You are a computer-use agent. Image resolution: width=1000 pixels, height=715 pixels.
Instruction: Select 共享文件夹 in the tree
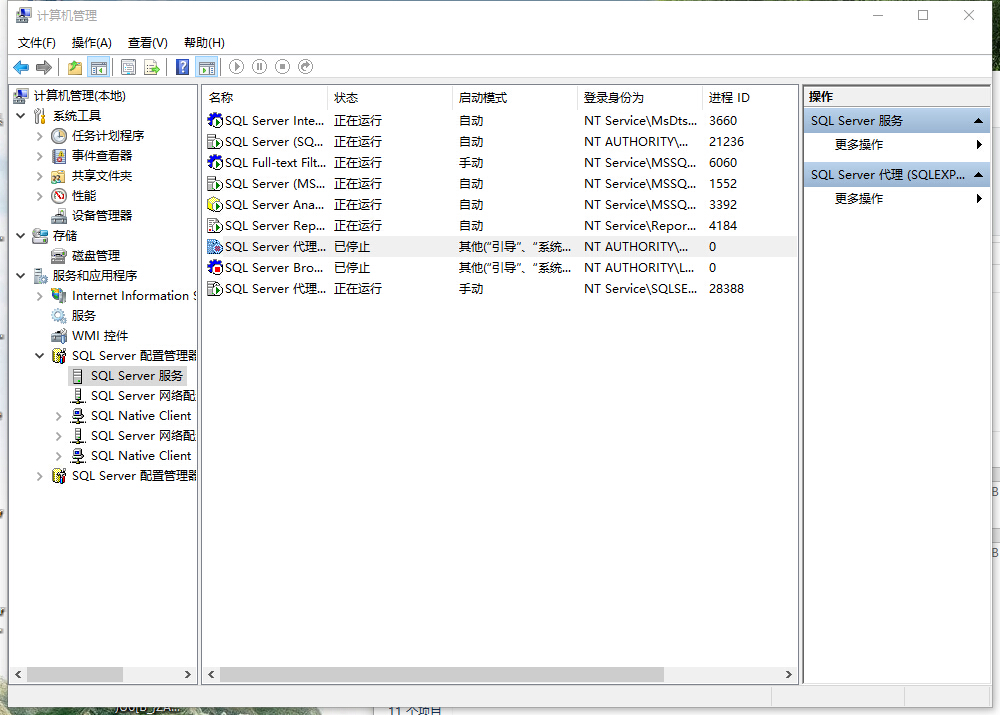102,175
